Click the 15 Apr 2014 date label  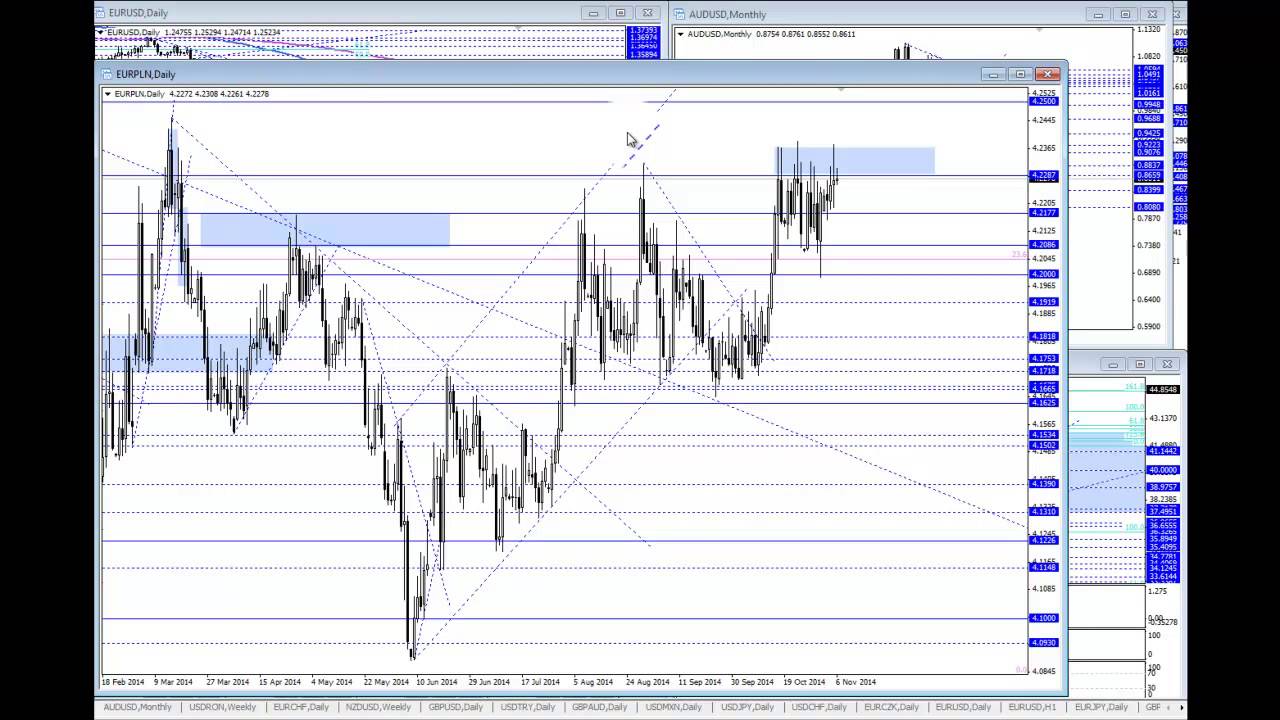[279, 682]
